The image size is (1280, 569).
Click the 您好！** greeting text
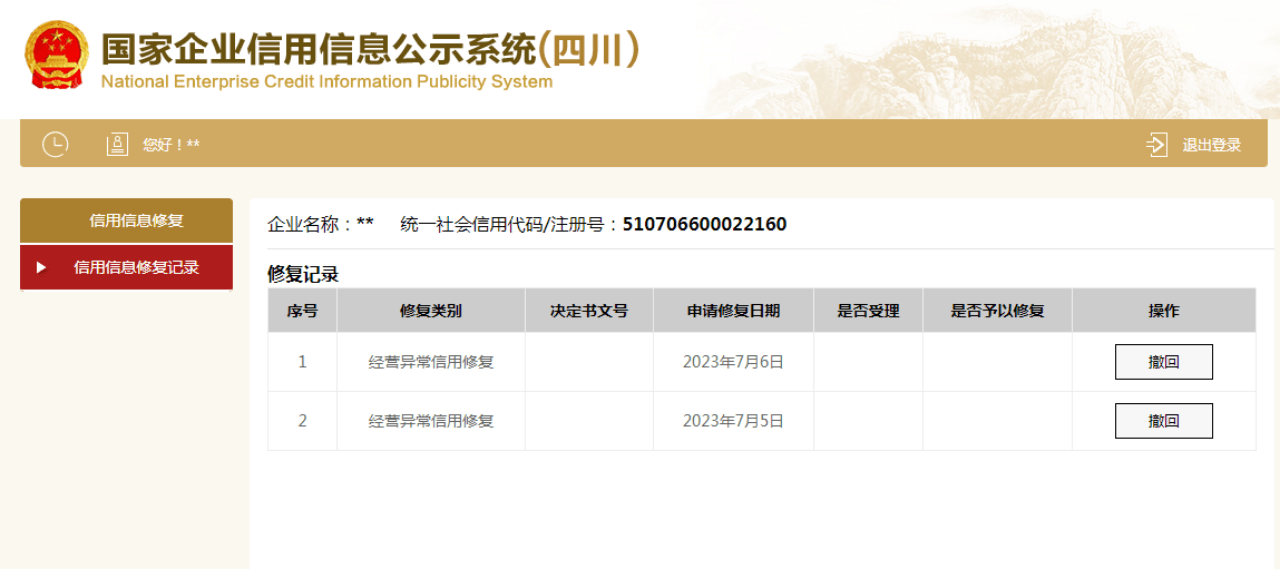(171, 145)
